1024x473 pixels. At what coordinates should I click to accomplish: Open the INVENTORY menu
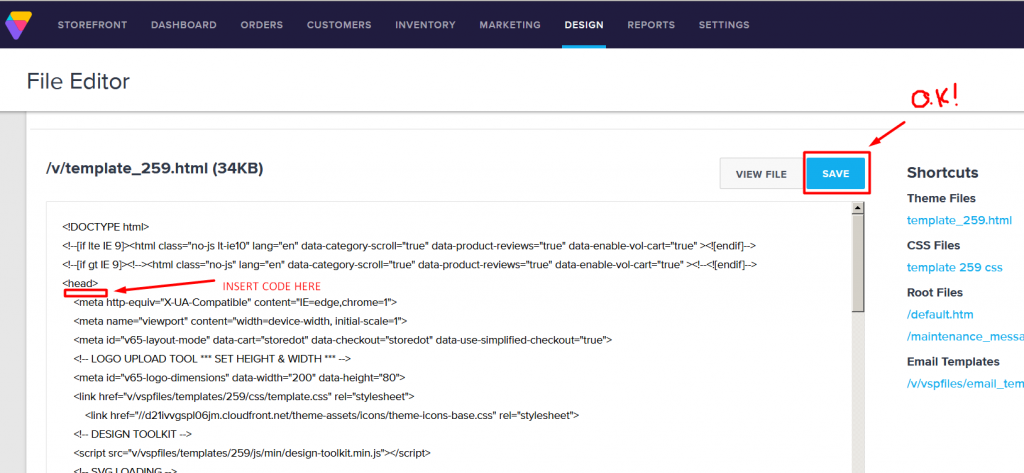[425, 25]
